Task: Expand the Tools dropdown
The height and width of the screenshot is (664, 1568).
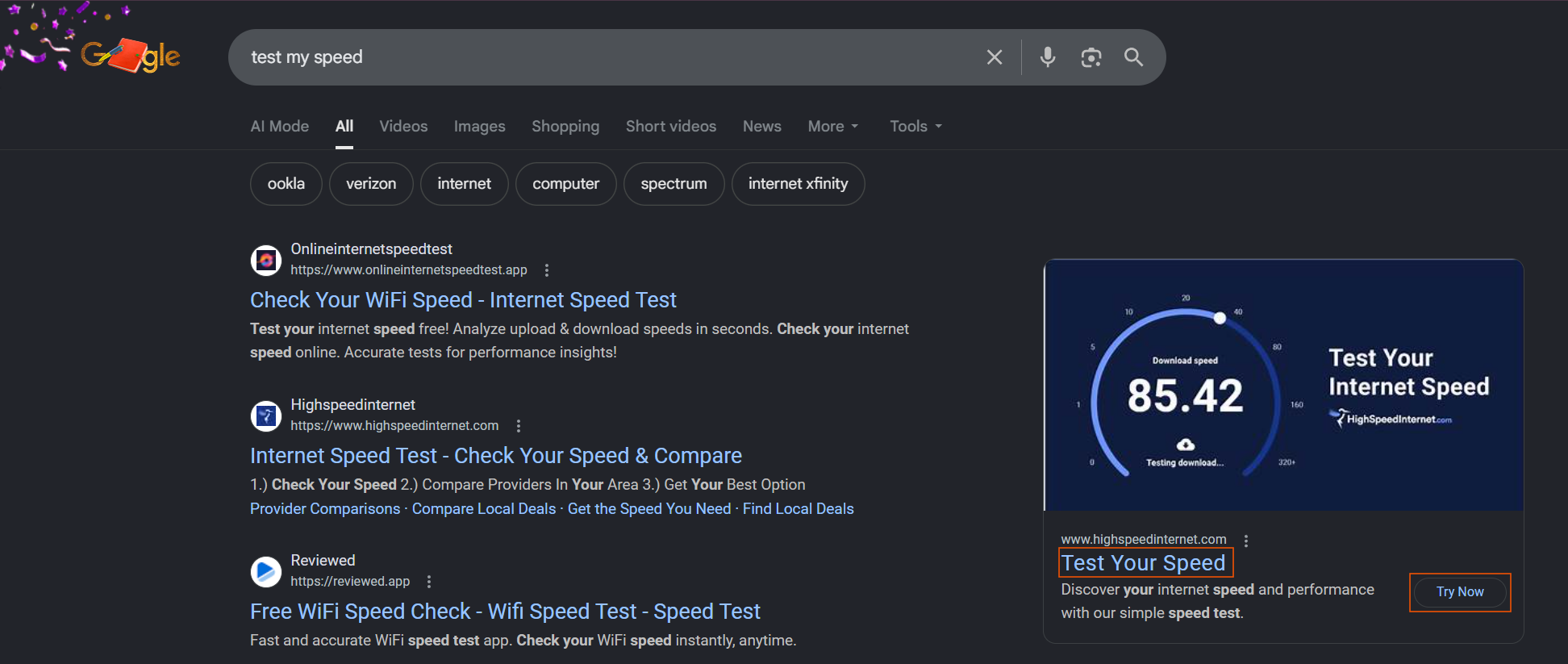Action: click(x=915, y=126)
